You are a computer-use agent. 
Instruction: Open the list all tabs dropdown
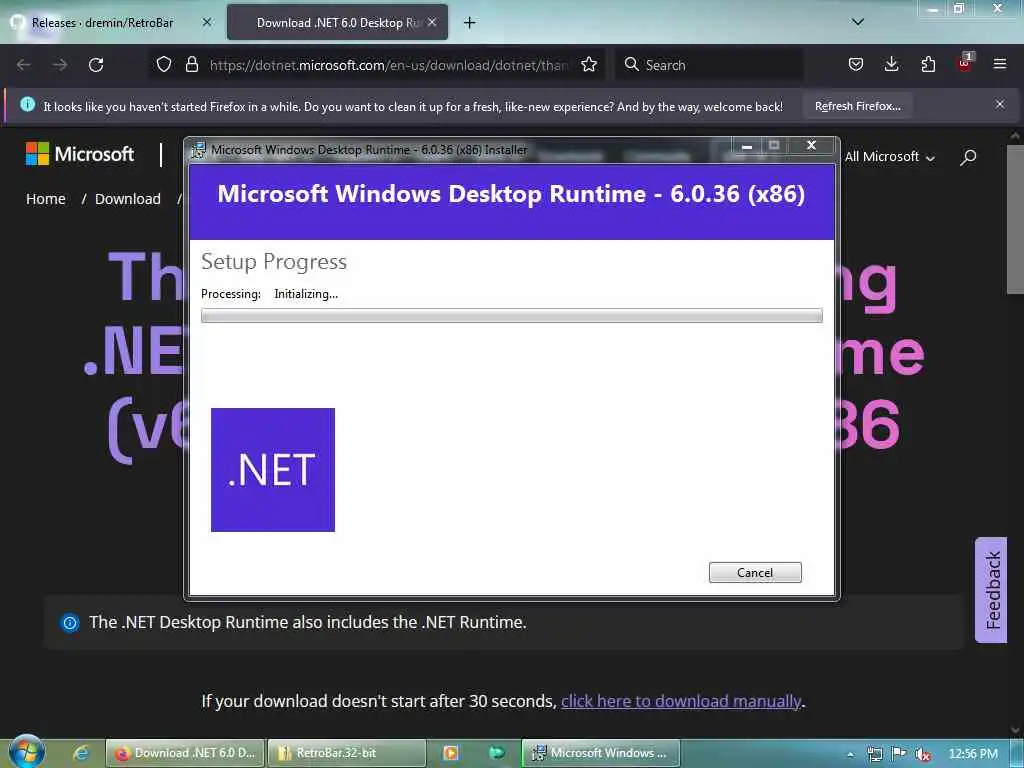[x=858, y=22]
